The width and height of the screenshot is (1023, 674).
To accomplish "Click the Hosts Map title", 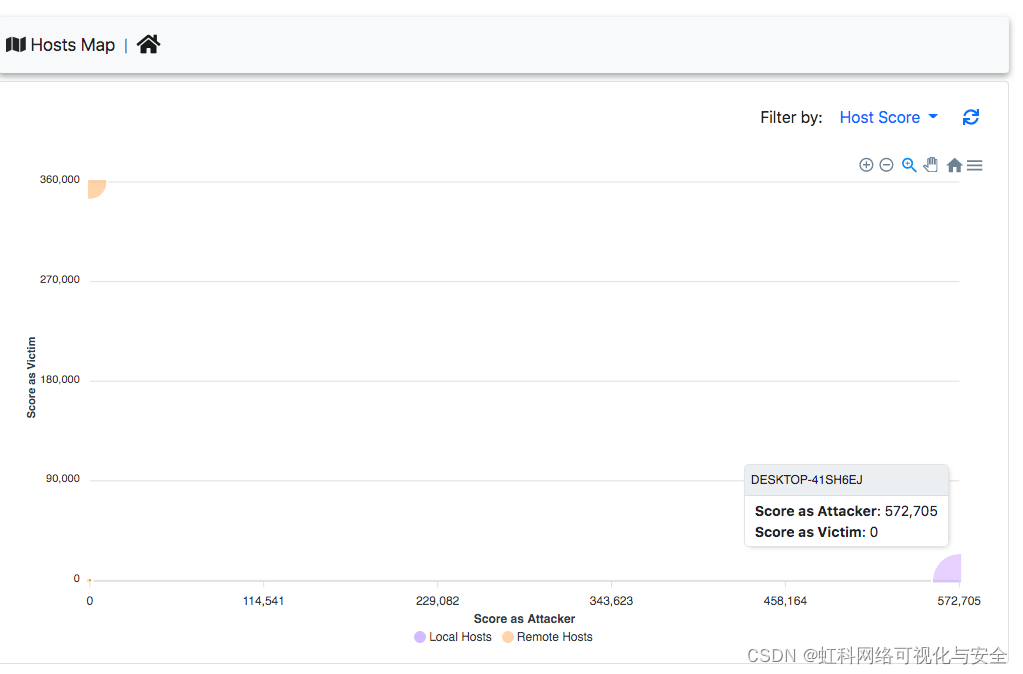I will point(72,45).
